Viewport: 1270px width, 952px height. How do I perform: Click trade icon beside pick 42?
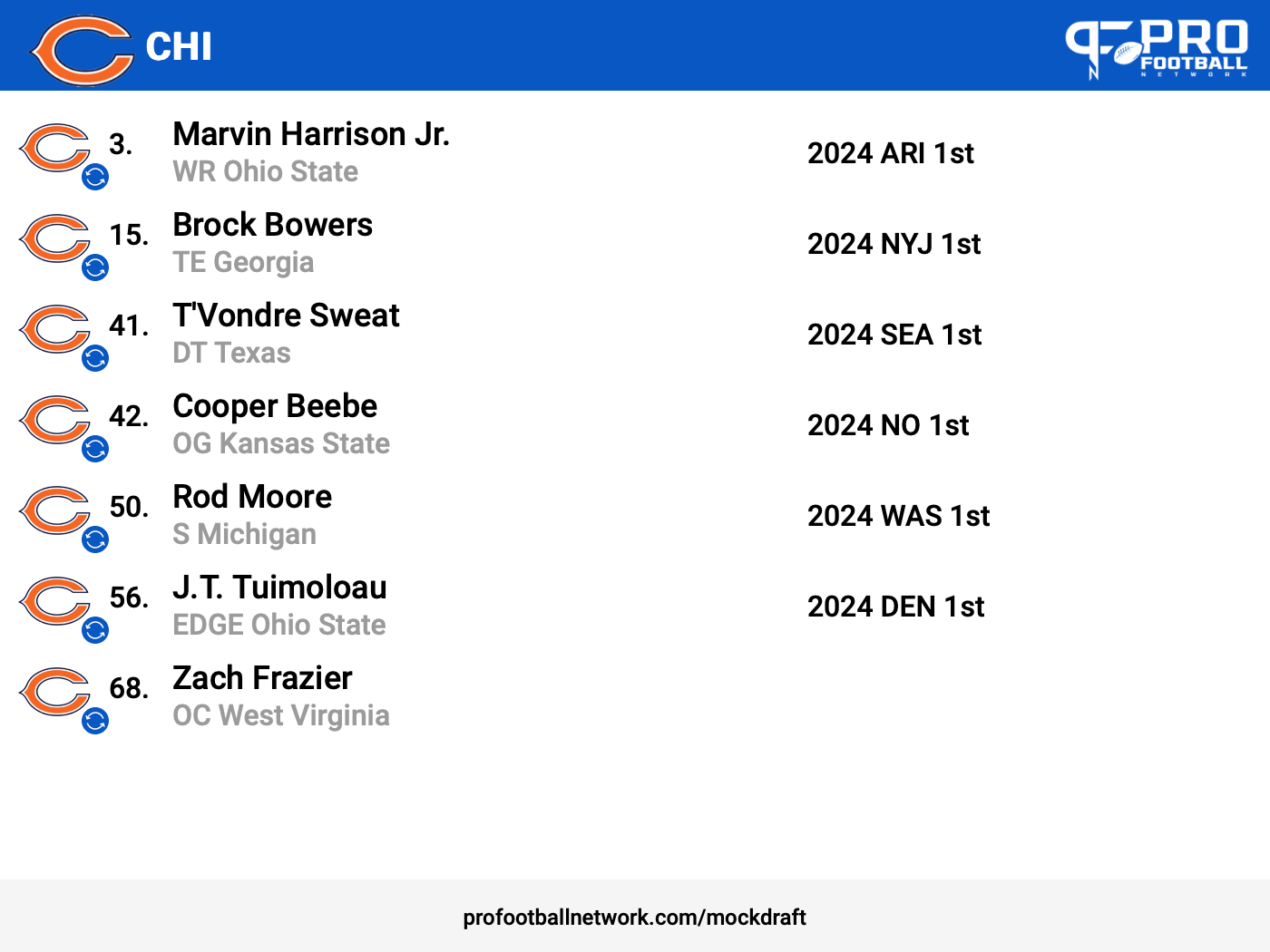(x=95, y=449)
